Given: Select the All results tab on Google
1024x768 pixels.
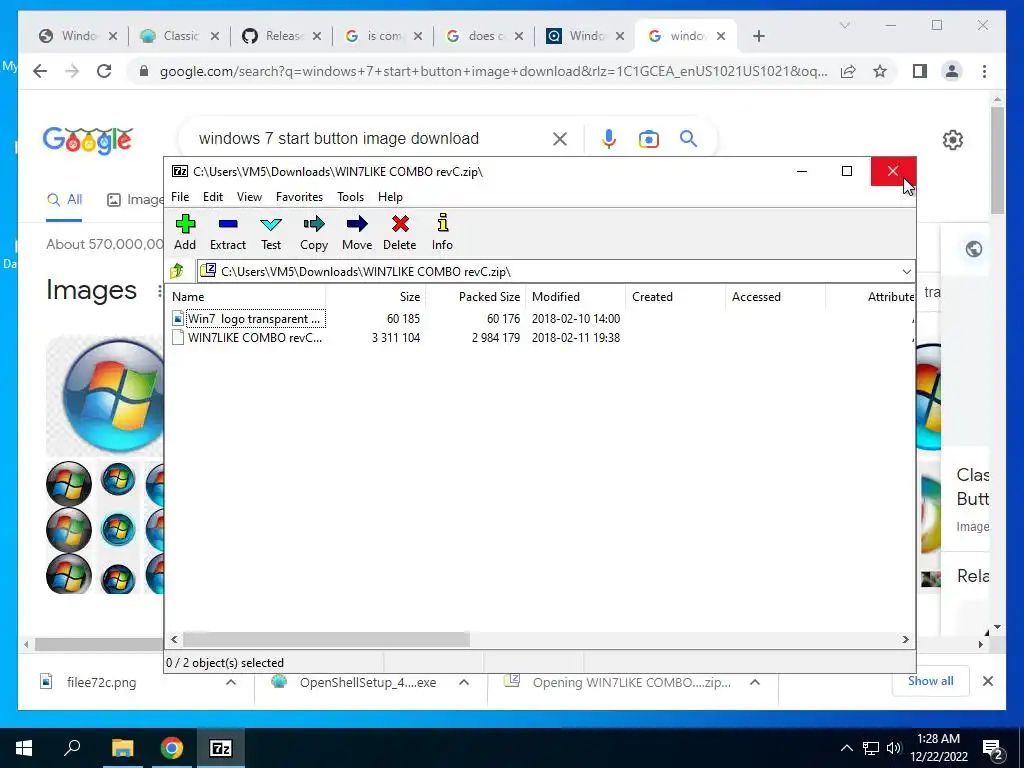Looking at the screenshot, I should tap(64, 200).
